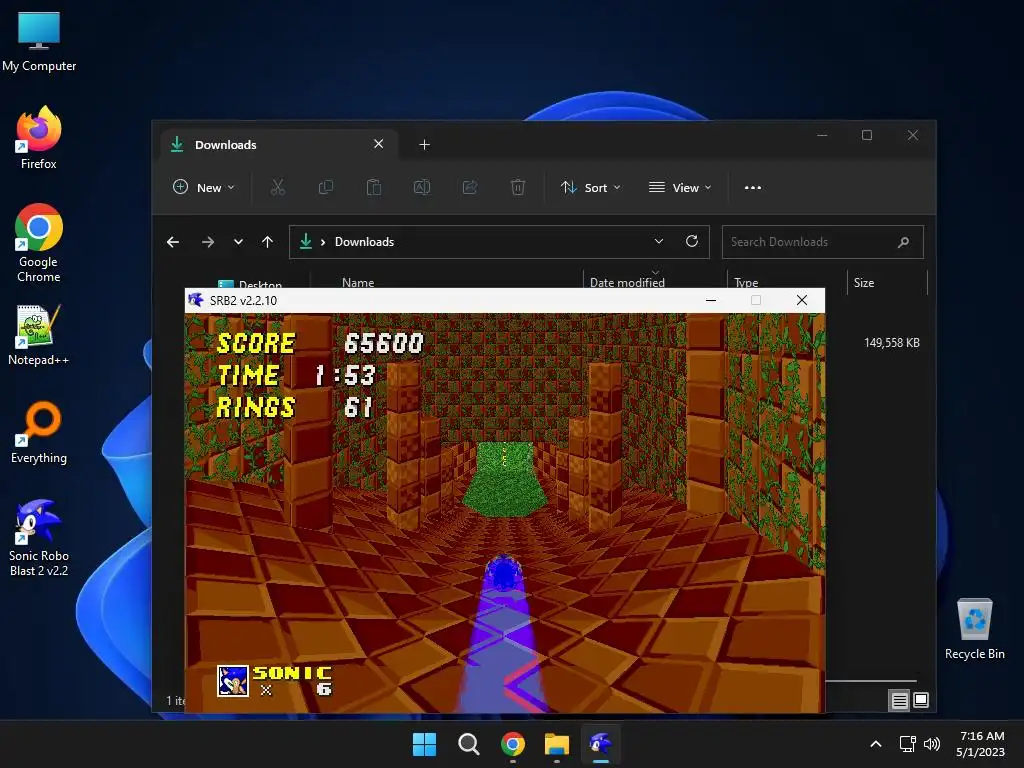Click SRB2 Sonic icon on the taskbar
Viewport: 1024px width, 768px height.
(600, 744)
